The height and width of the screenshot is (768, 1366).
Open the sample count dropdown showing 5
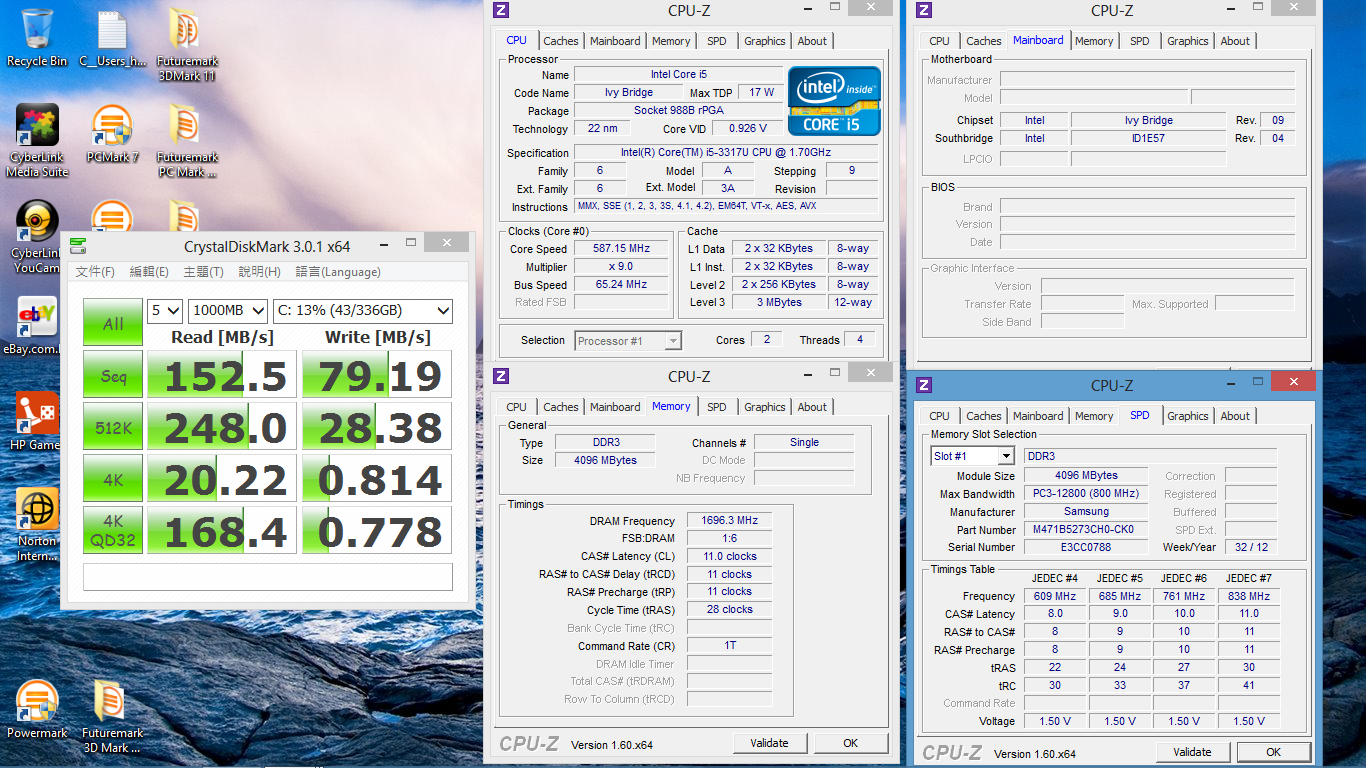pyautogui.click(x=165, y=310)
